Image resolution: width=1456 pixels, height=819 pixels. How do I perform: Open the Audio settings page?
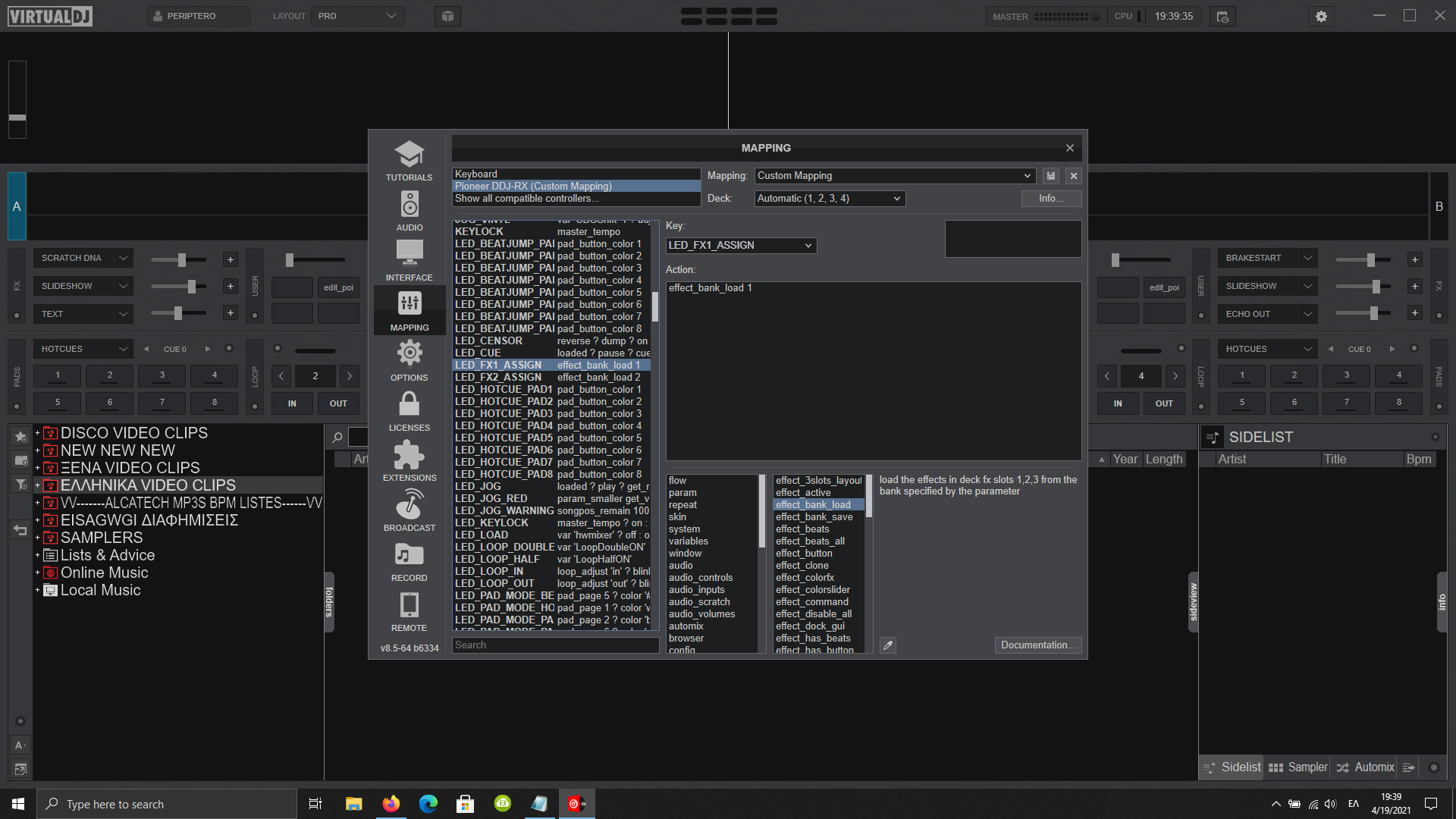409,210
